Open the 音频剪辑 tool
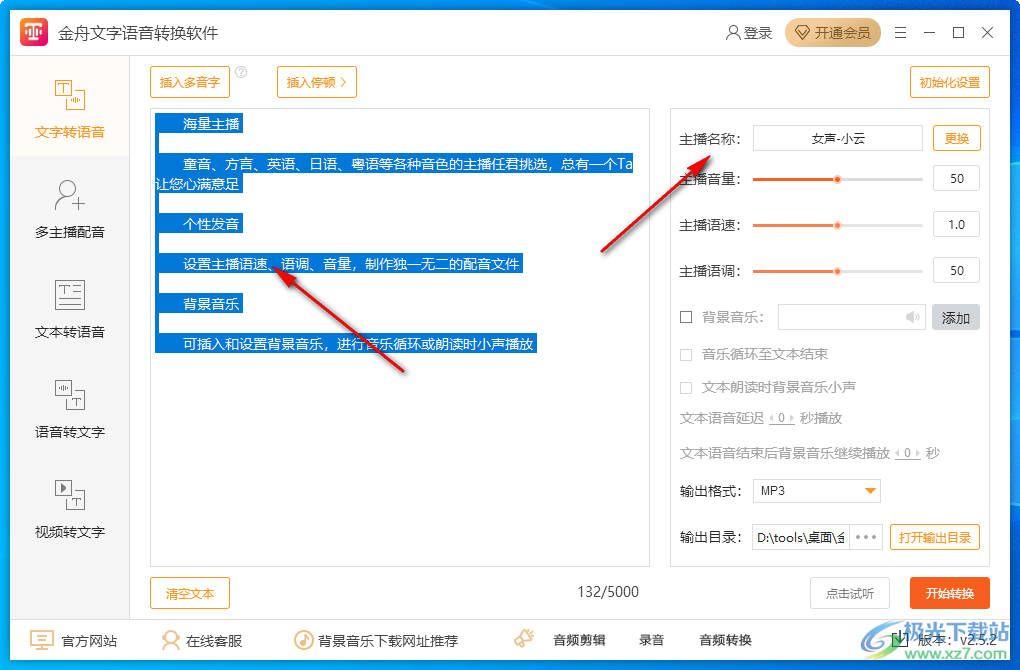 point(575,639)
